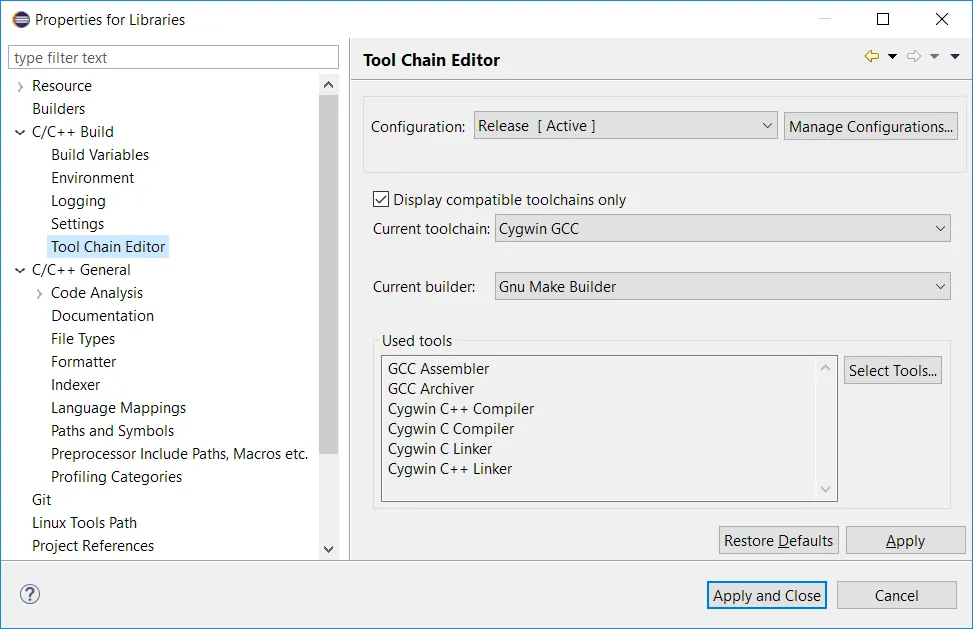Screen dimensions: 973x629
Task: Open the Configuration dropdown
Action: coord(625,126)
